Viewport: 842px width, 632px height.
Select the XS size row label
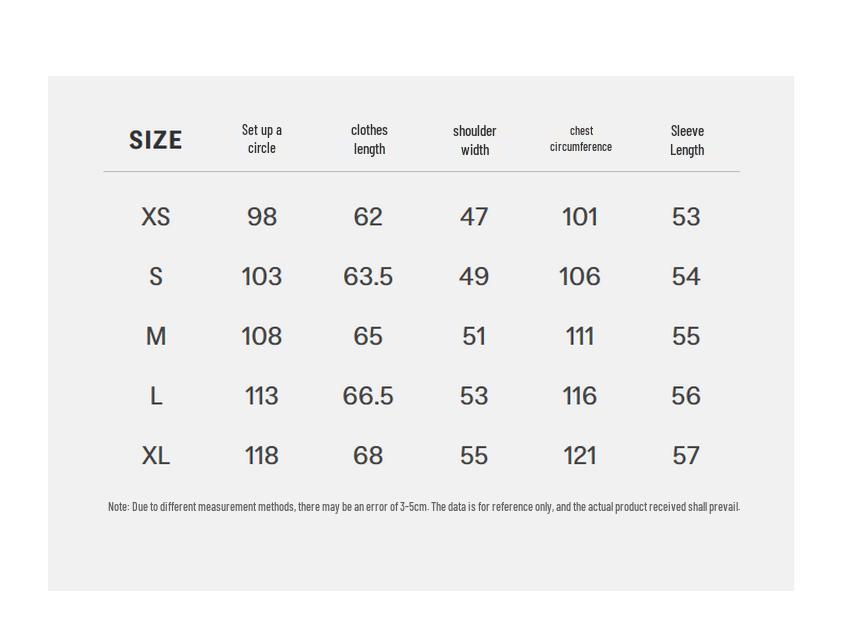(156, 217)
